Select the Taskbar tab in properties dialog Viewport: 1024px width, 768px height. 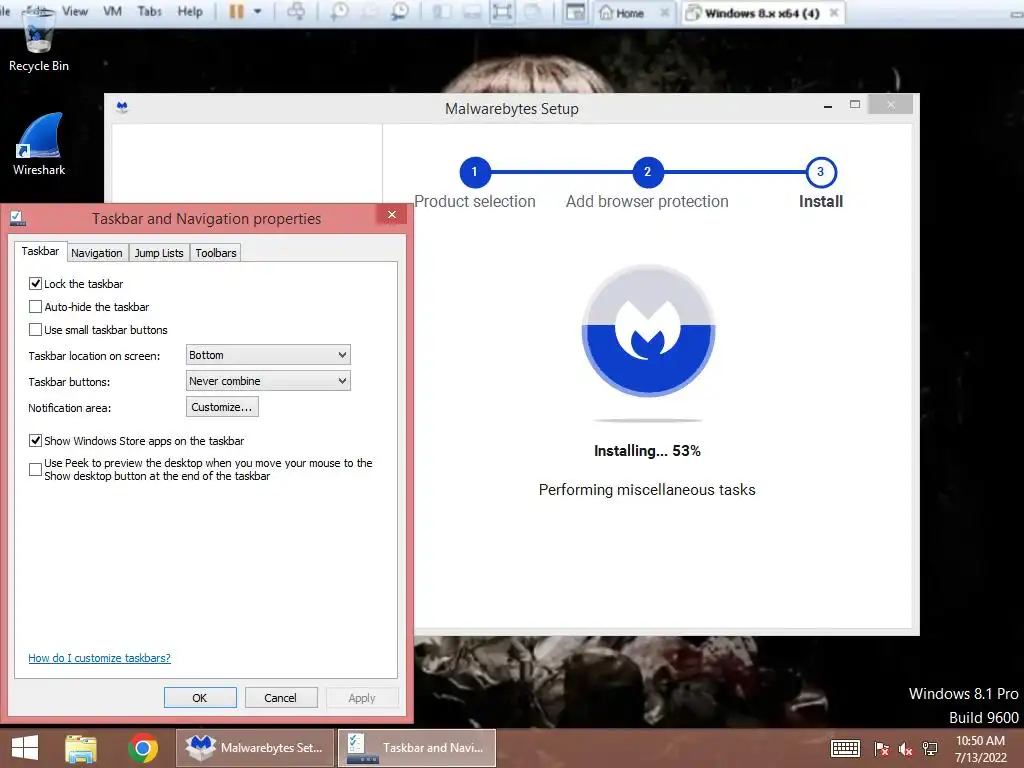pos(40,251)
